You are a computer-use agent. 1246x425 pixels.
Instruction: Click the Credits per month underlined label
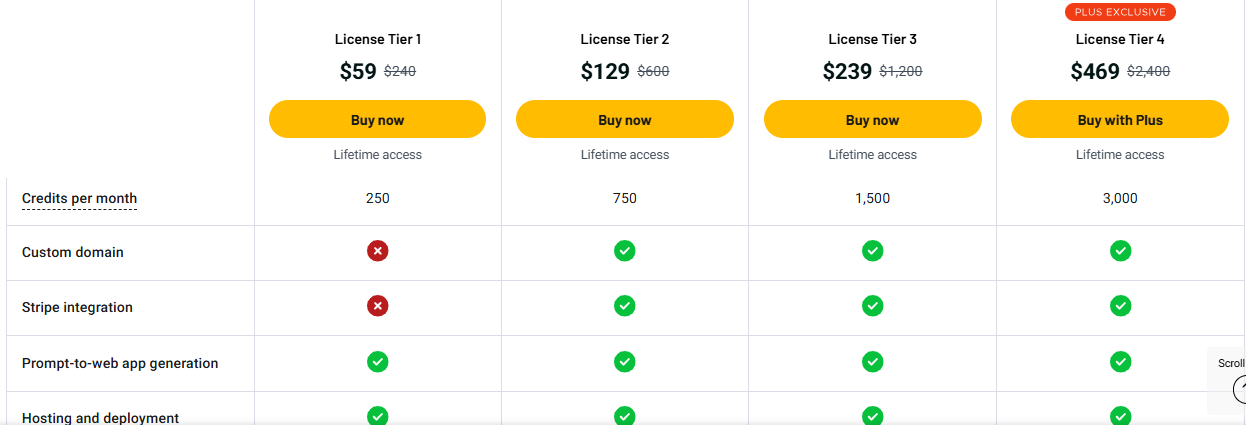click(x=79, y=198)
